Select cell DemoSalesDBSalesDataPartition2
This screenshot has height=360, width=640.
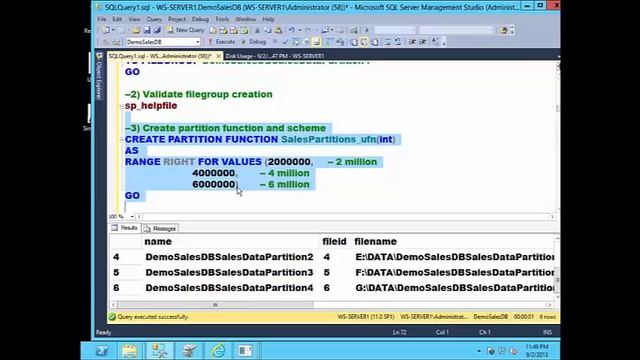[229, 257]
